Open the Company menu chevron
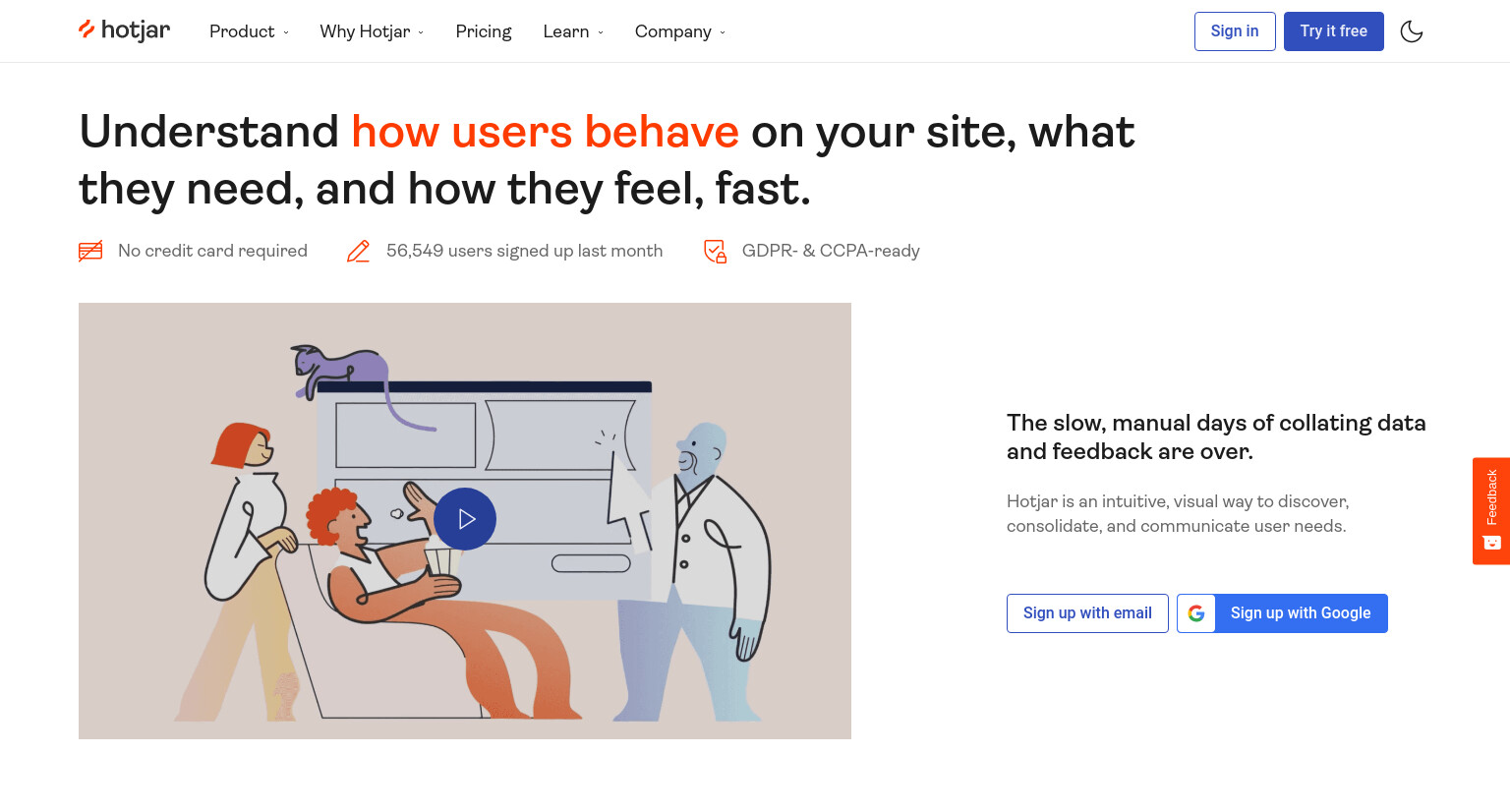 click(x=723, y=32)
